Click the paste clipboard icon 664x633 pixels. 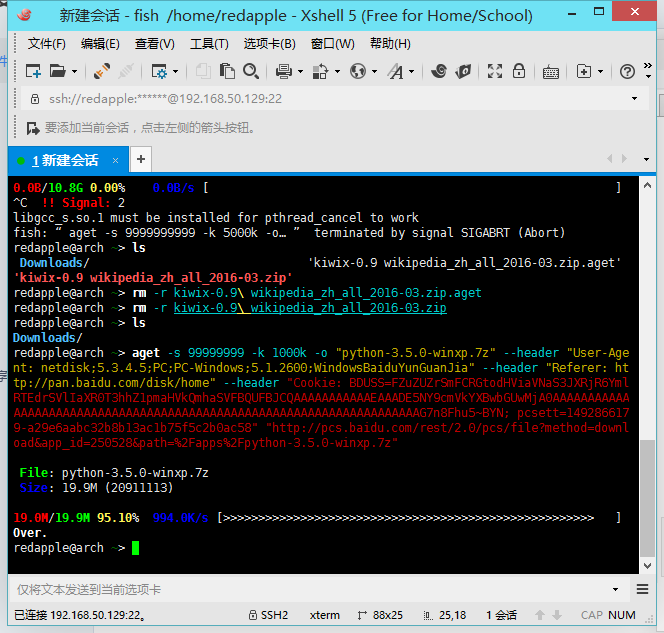(x=227, y=71)
